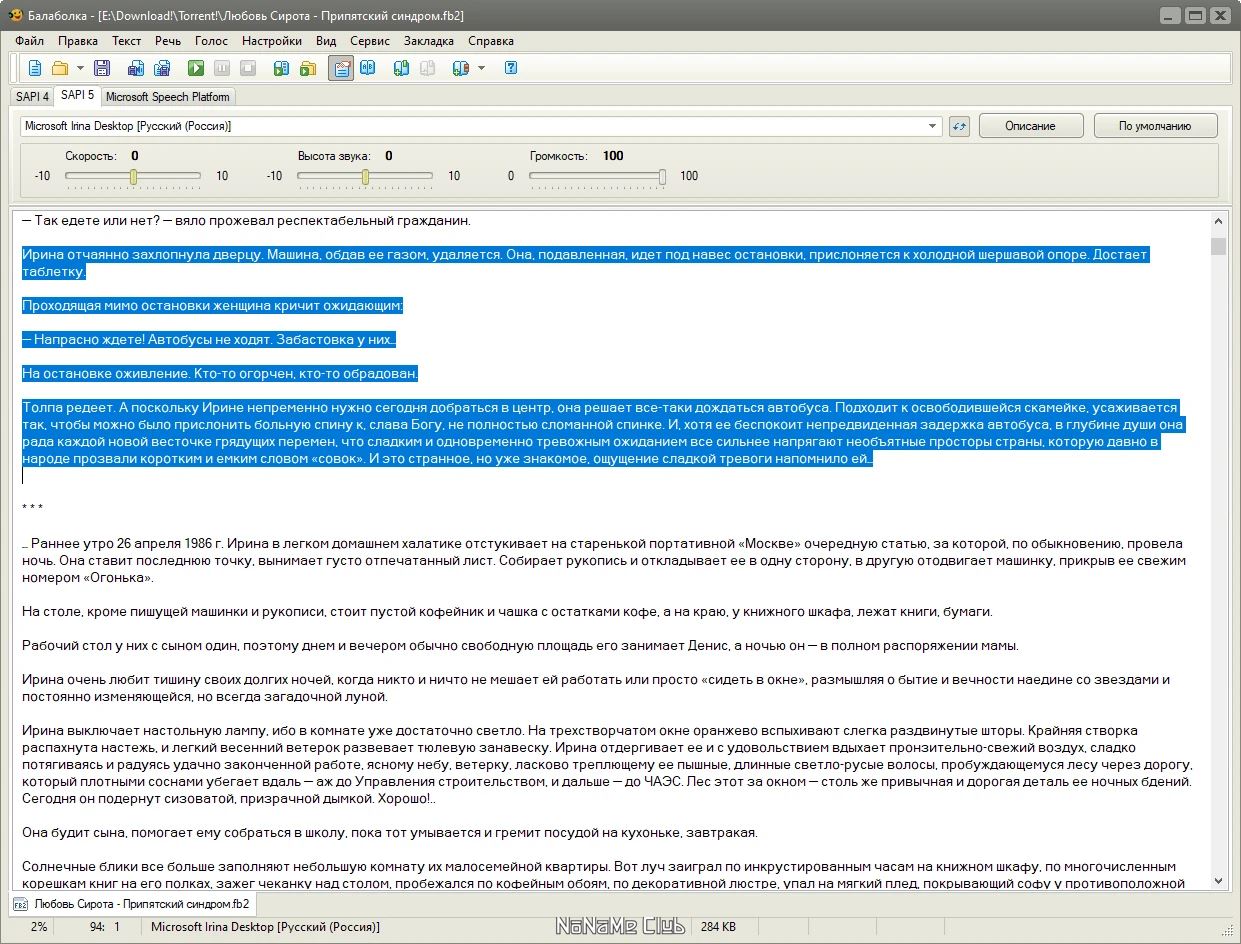Click the line starting «Раннее утро 26 апреля 1986»

tap(604, 544)
